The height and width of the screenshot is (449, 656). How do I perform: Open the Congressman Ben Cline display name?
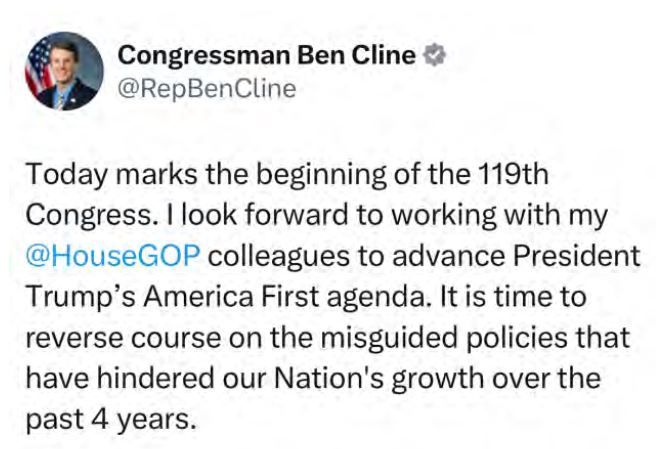coord(266,56)
